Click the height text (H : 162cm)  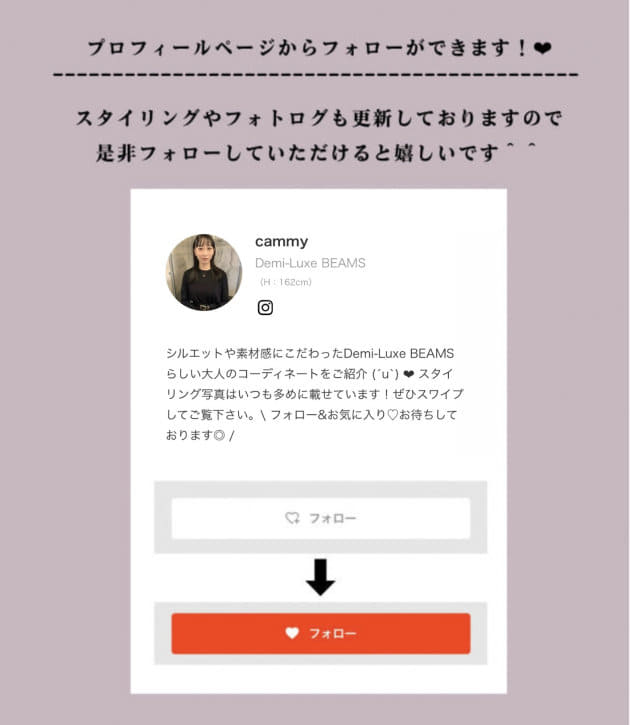[x=286, y=282]
